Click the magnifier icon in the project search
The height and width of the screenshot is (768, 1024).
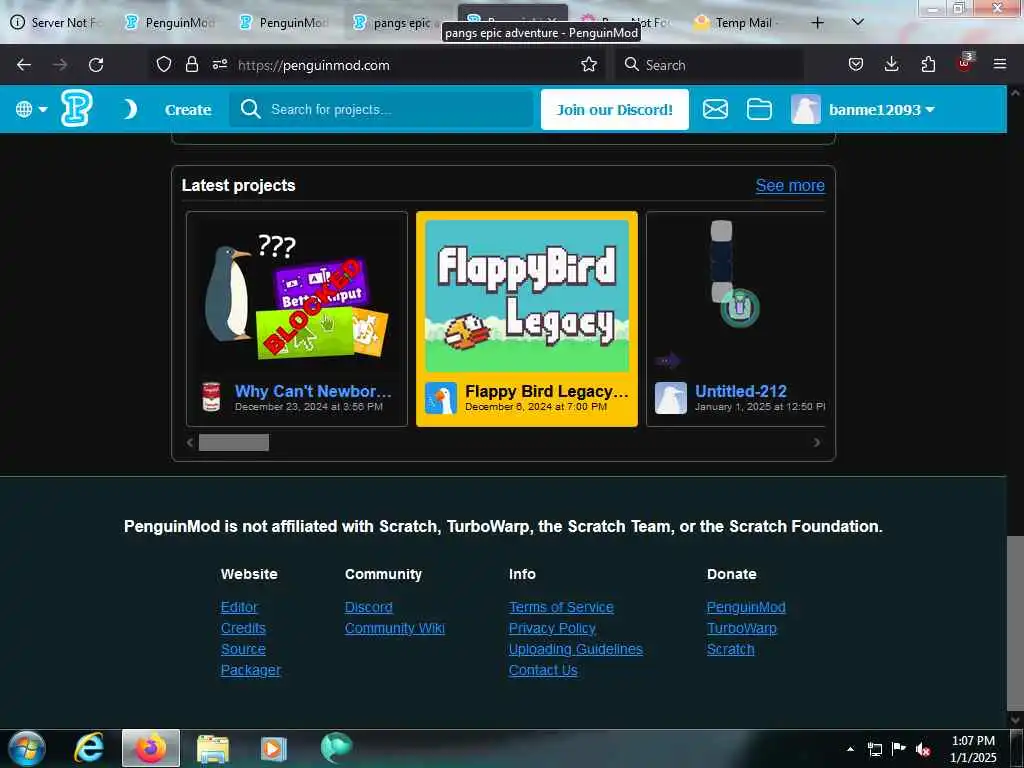(250, 109)
